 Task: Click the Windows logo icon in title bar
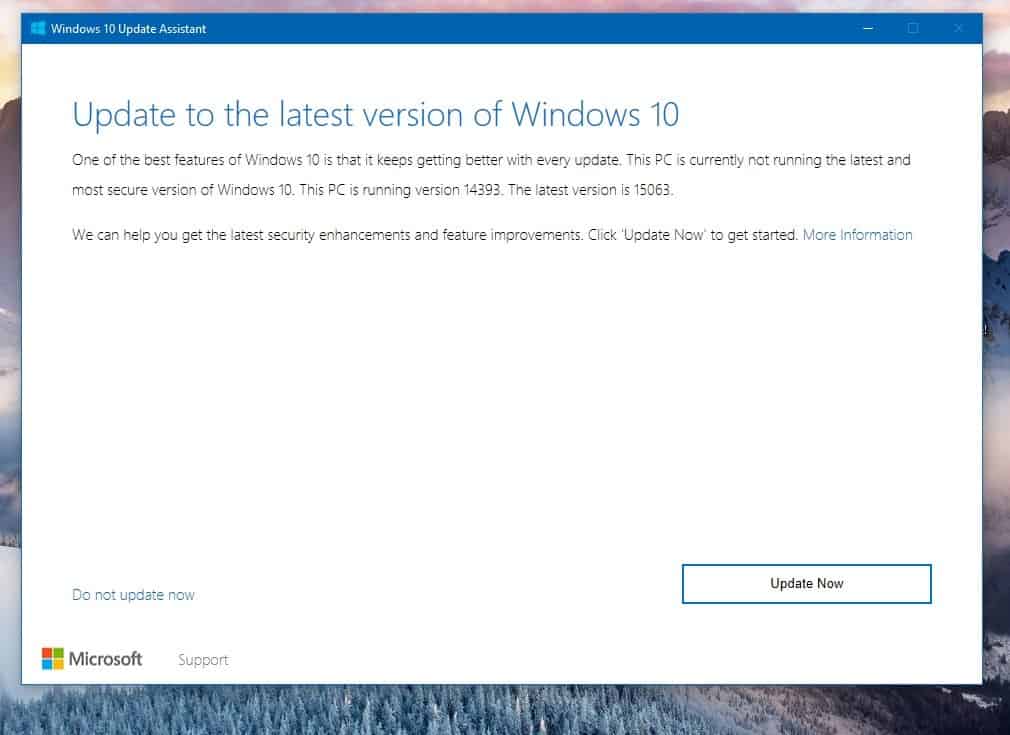(38, 28)
